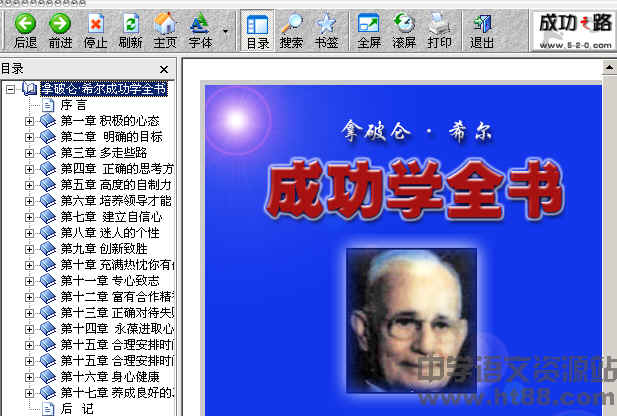Viewport: 617px width, 416px height.
Task: Click book icon beside 第三章 多走些路
Action: click(x=48, y=153)
